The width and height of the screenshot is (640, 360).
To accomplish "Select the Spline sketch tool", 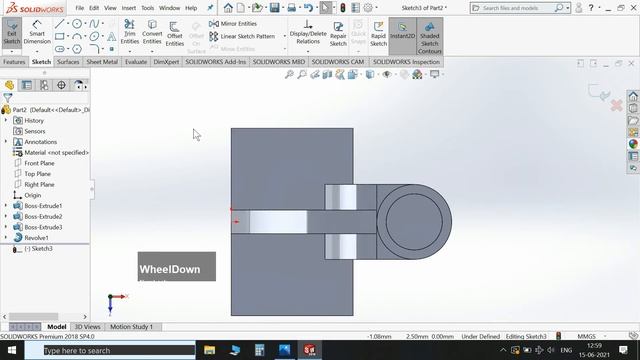I will [94, 24].
